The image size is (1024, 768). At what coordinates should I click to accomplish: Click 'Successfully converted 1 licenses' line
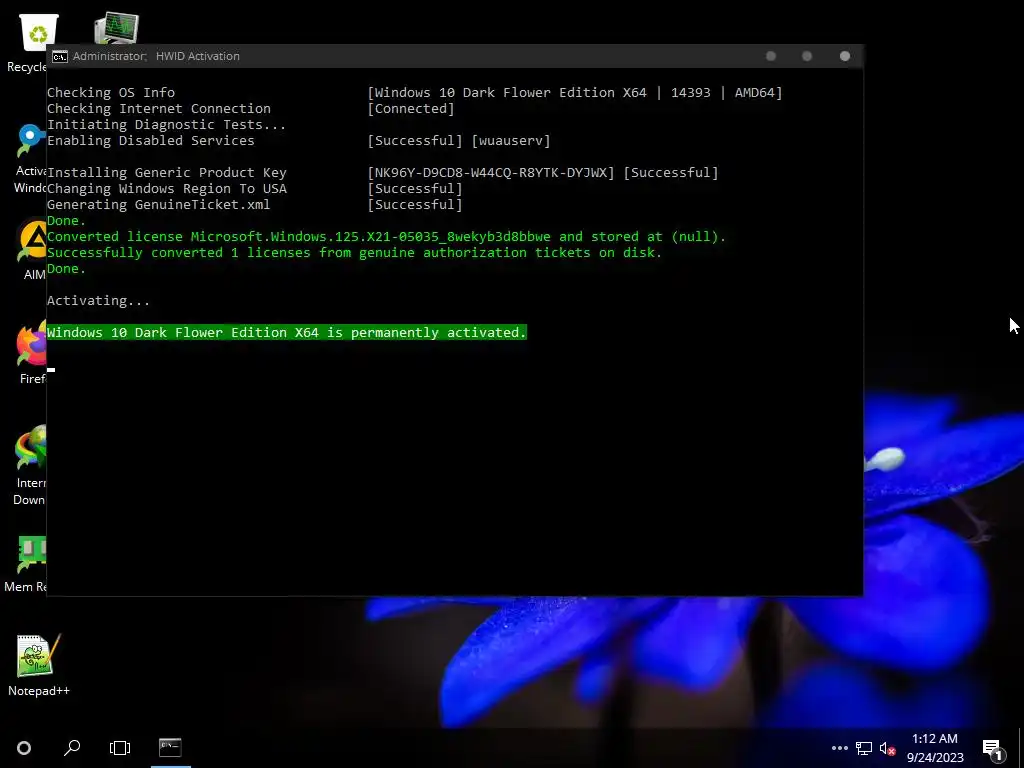[355, 253]
